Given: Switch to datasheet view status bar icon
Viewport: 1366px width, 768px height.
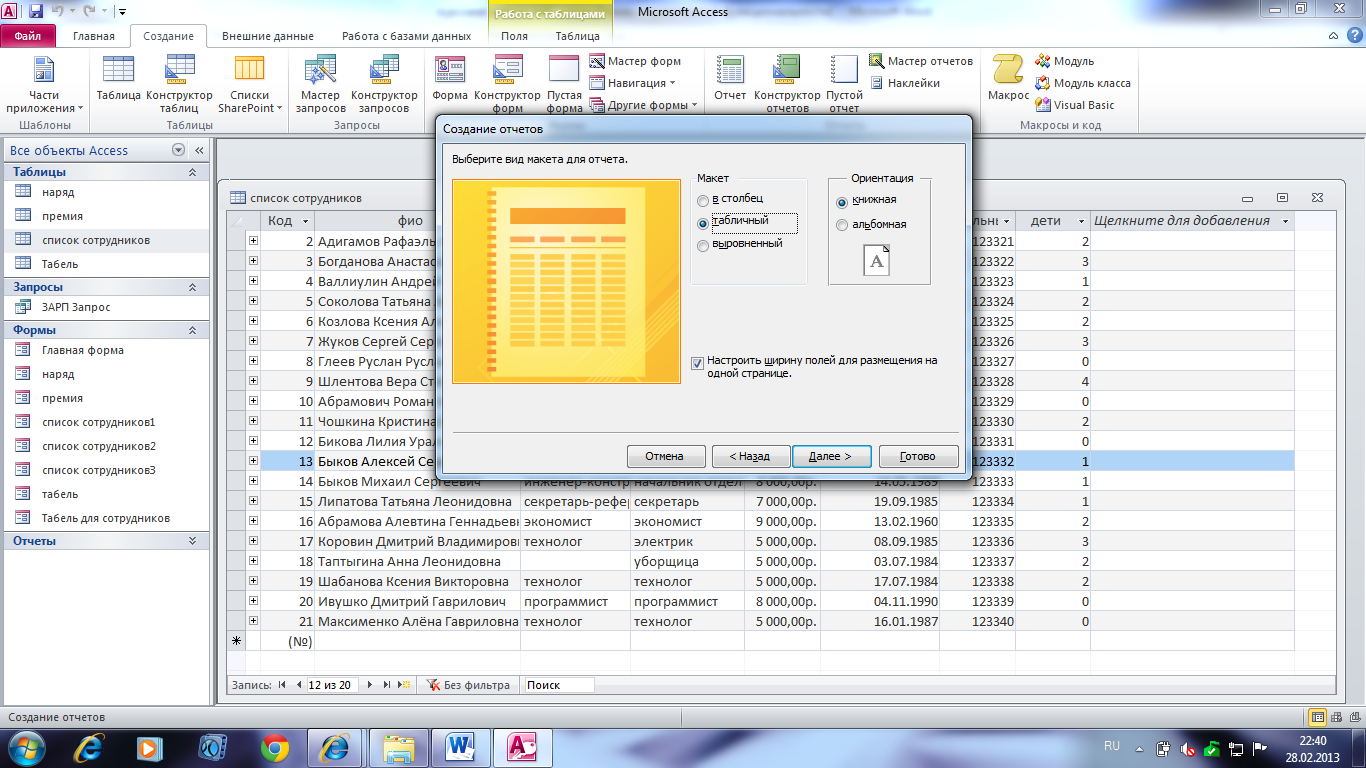Looking at the screenshot, I should pos(1318,717).
